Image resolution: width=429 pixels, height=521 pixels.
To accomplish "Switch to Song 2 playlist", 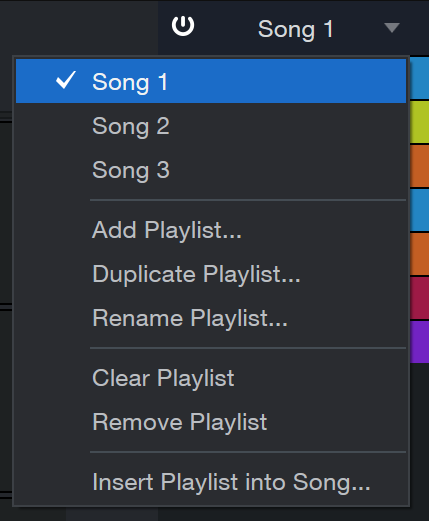I will pyautogui.click(x=211, y=126).
